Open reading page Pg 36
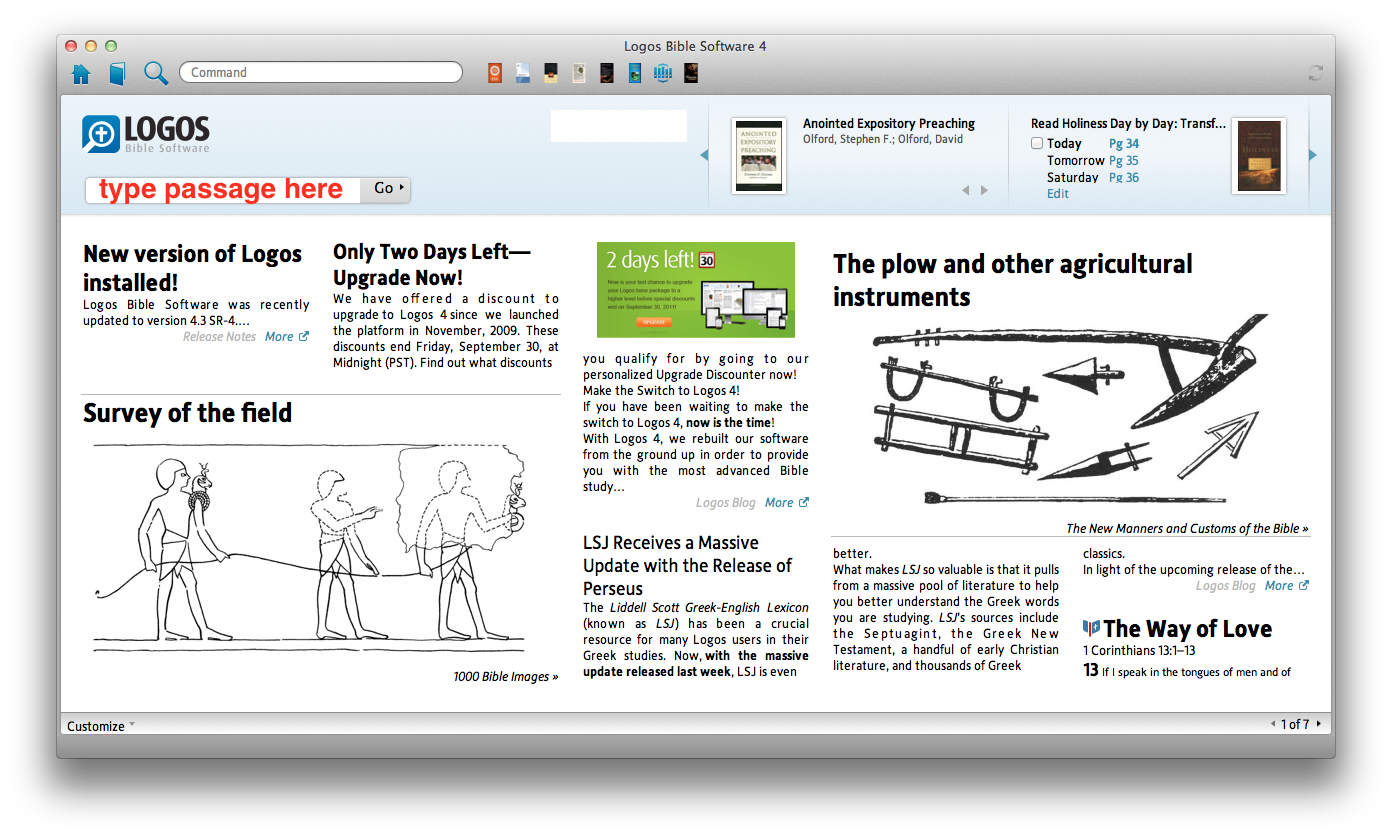1392x837 pixels. (1124, 178)
